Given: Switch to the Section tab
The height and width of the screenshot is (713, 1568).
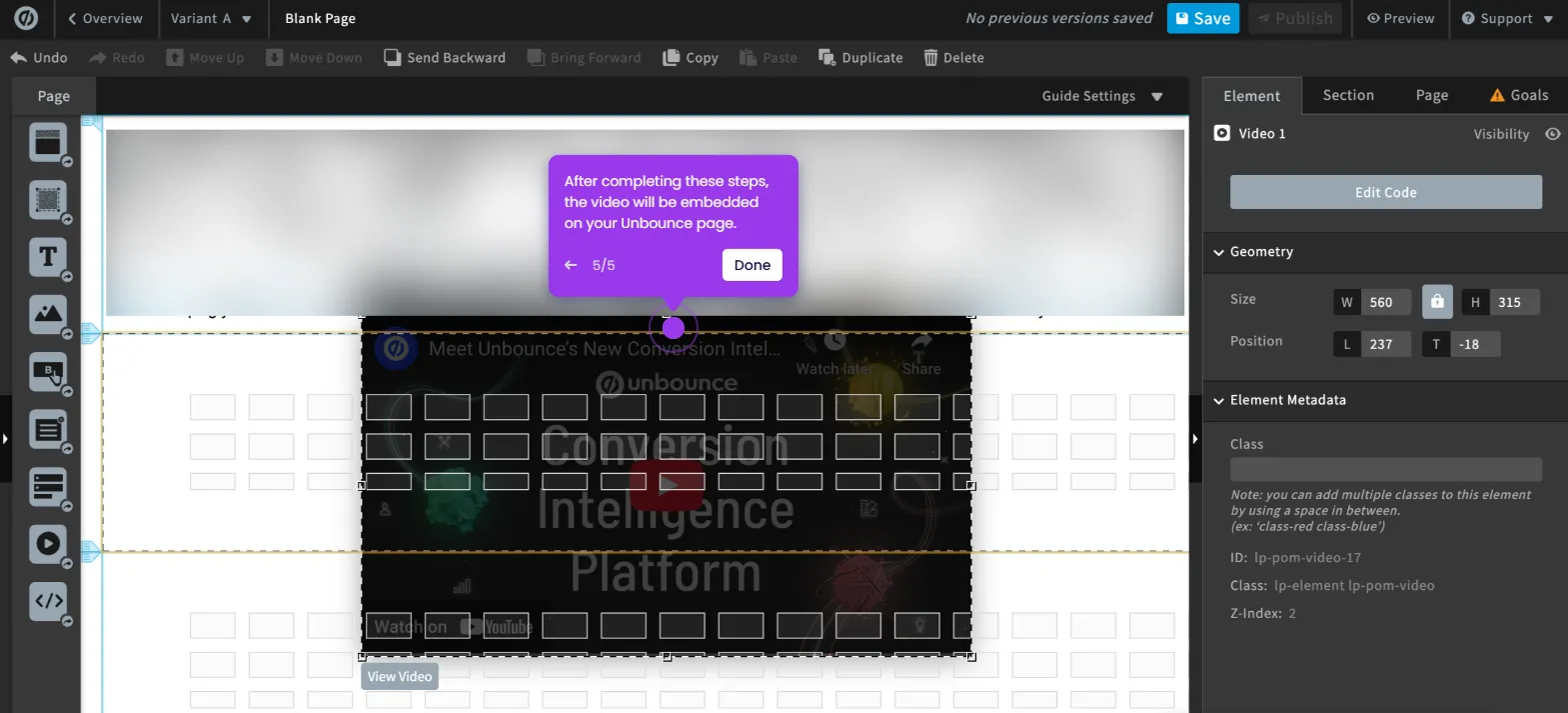Looking at the screenshot, I should point(1348,95).
